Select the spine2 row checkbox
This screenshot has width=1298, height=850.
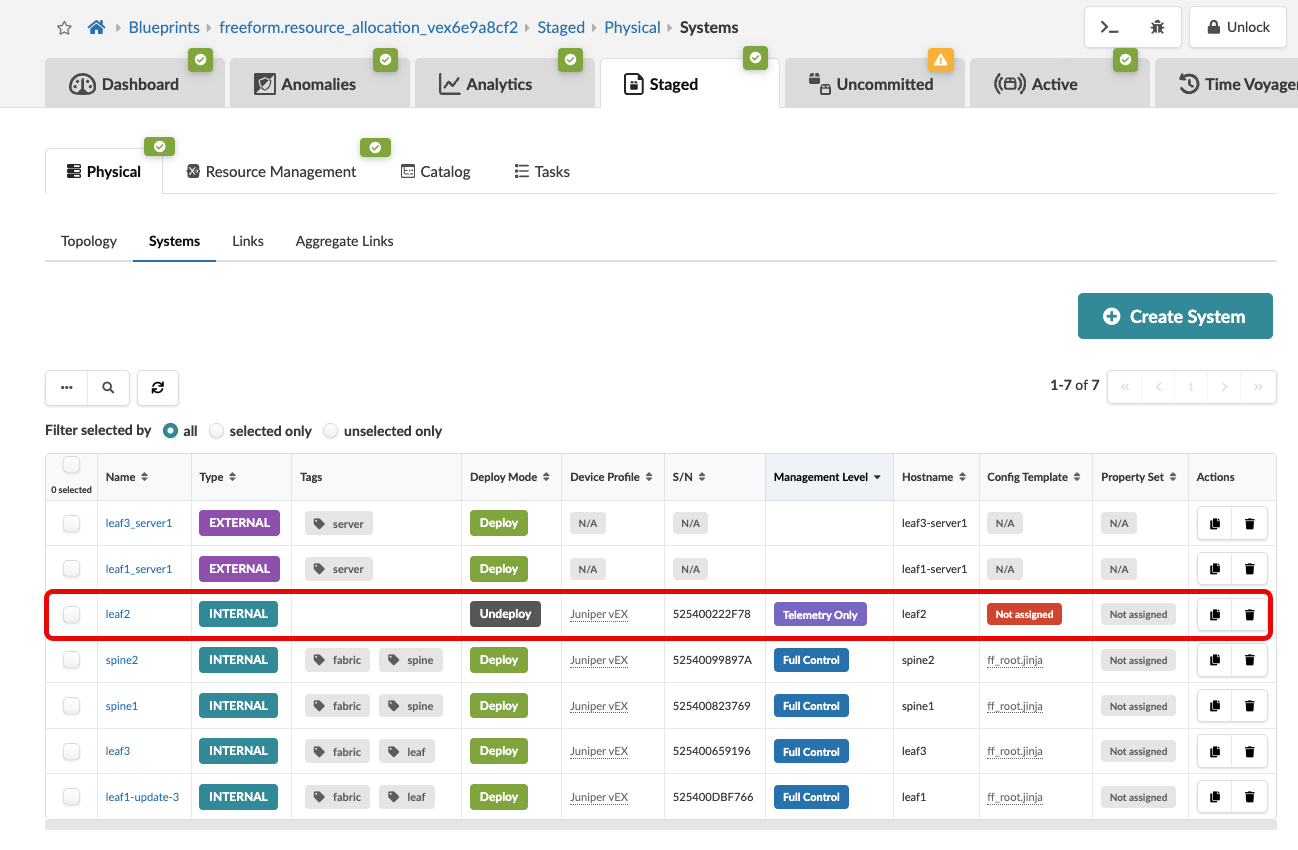tap(71, 660)
